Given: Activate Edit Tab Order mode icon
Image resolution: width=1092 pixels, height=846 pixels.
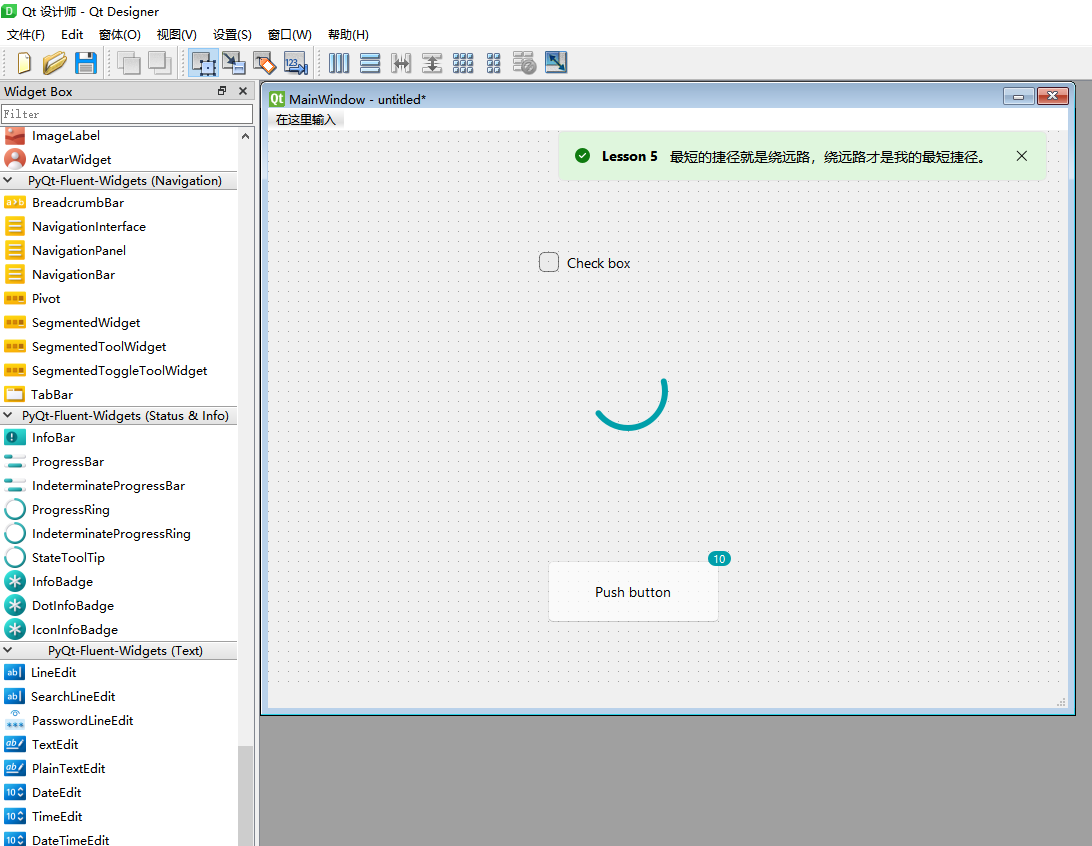Looking at the screenshot, I should pyautogui.click(x=295, y=63).
